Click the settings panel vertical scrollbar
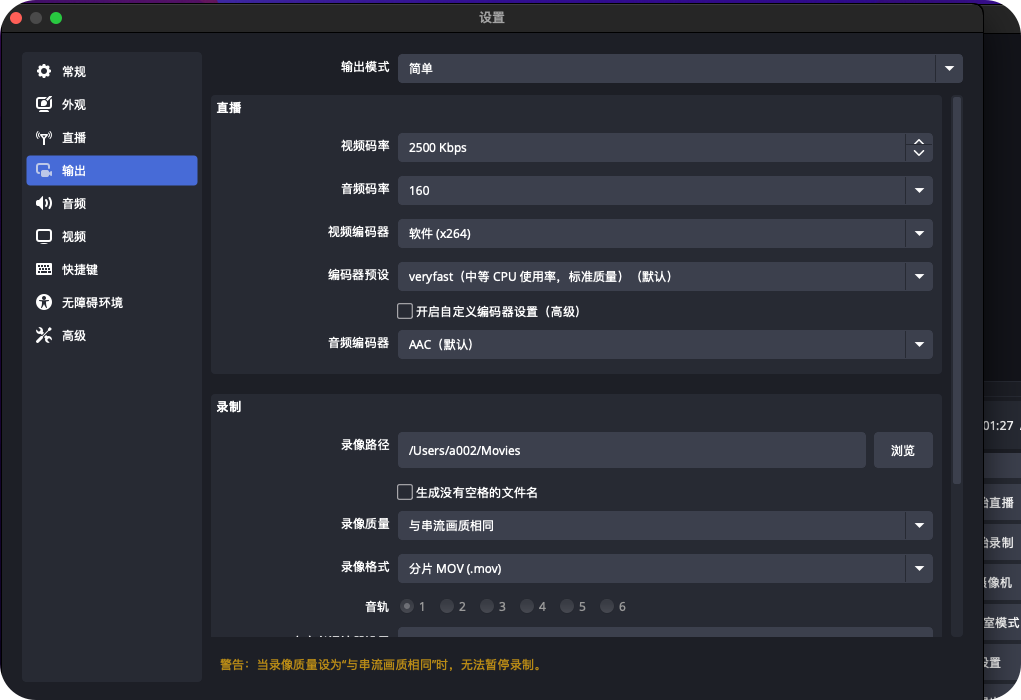The height and width of the screenshot is (700, 1021). (x=957, y=290)
